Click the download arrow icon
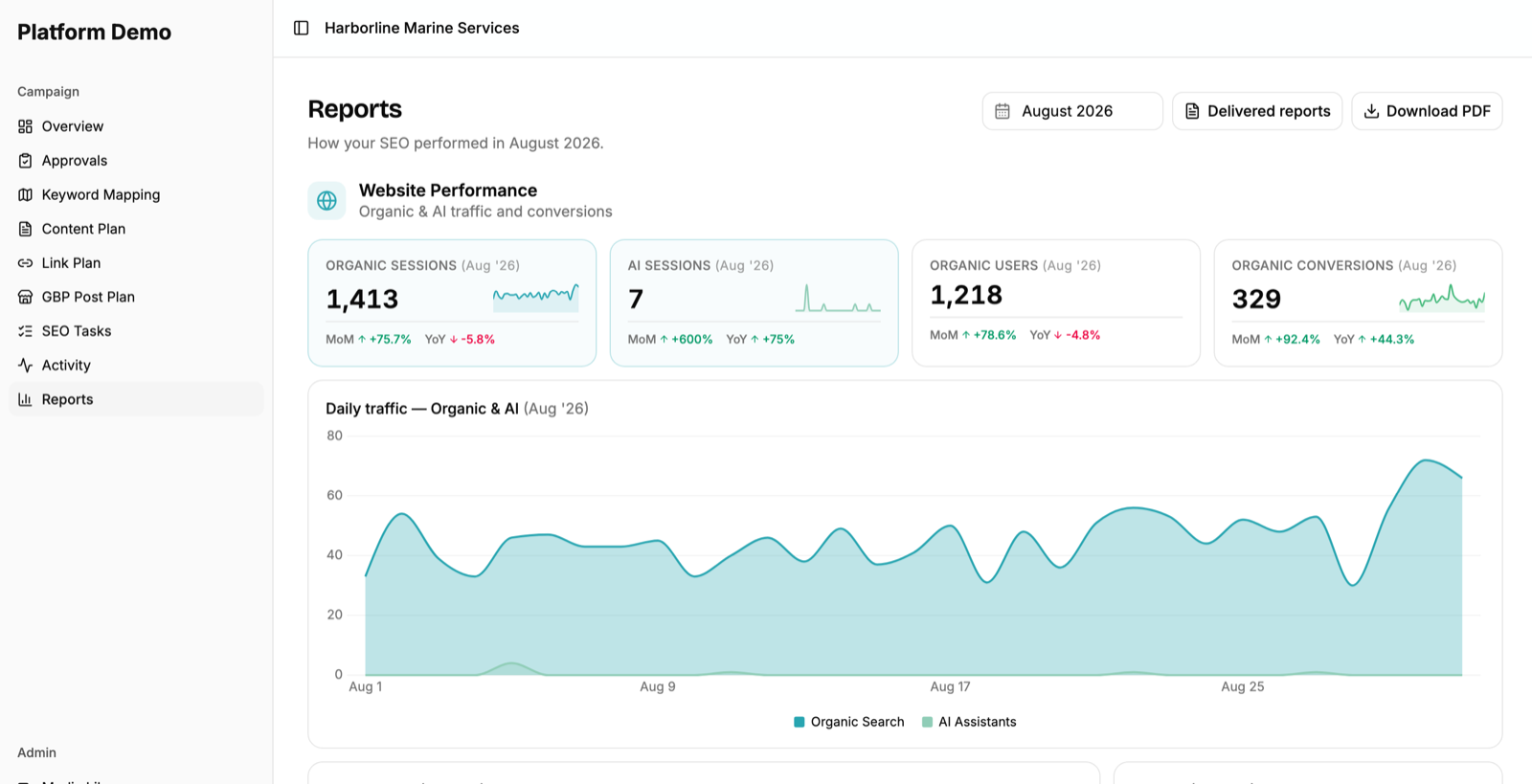Screen dimensions: 1532x784 click(x=1371, y=111)
